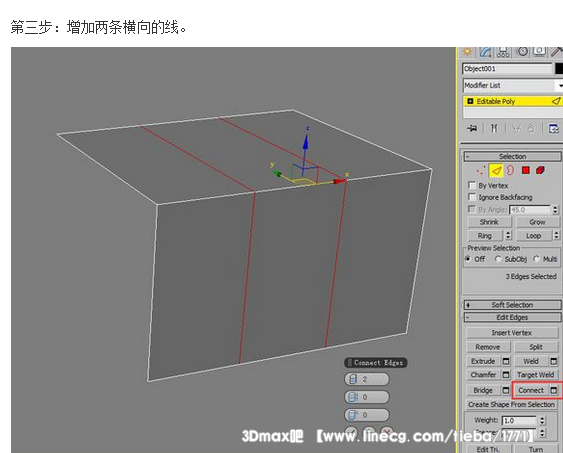Enable Ignore Backfacing checkbox
This screenshot has width=563, height=453.
(x=472, y=197)
